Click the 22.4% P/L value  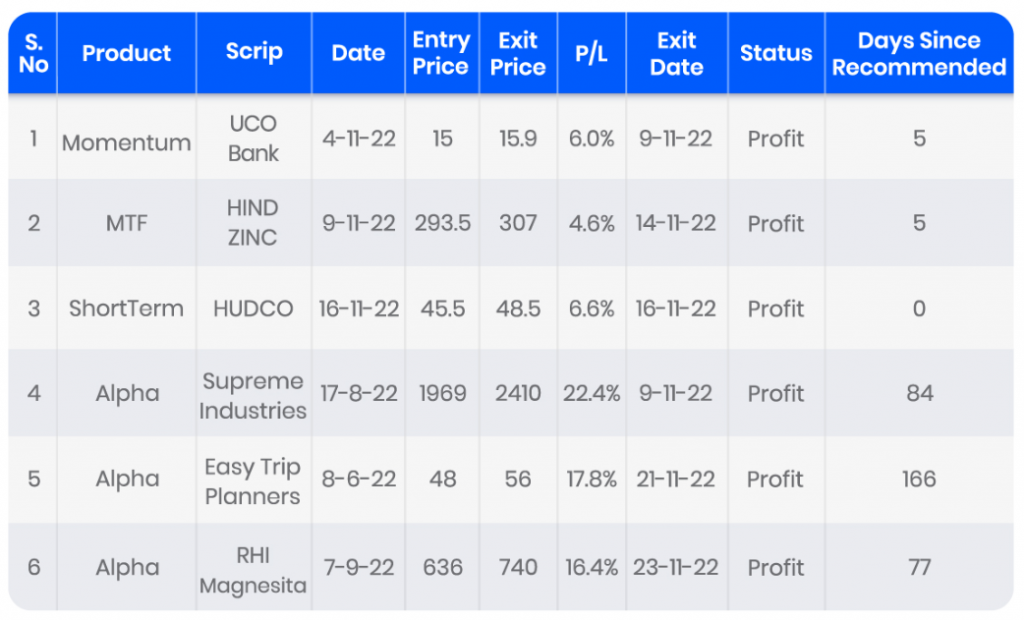coord(591,394)
